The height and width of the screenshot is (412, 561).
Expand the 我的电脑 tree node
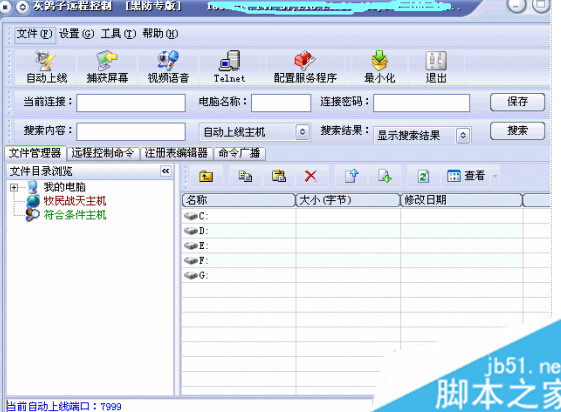14,187
